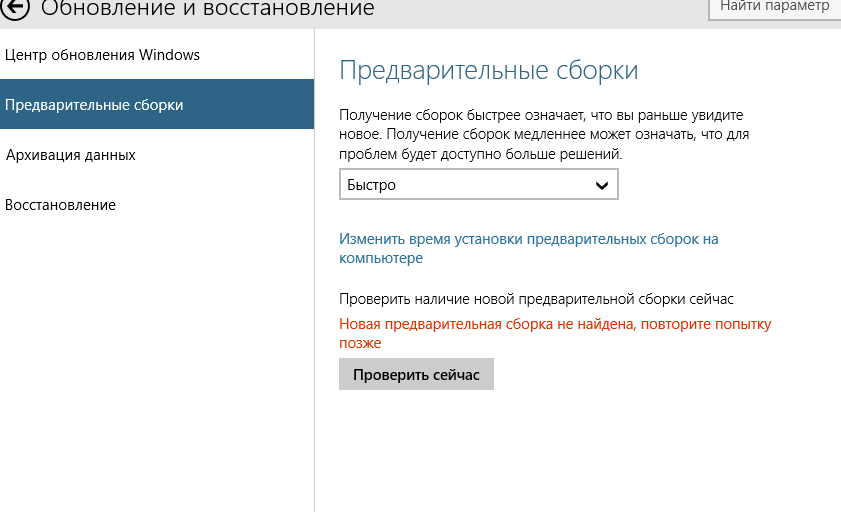Click the Получение сборок быстрее description paragraph

pyautogui.click(x=544, y=134)
